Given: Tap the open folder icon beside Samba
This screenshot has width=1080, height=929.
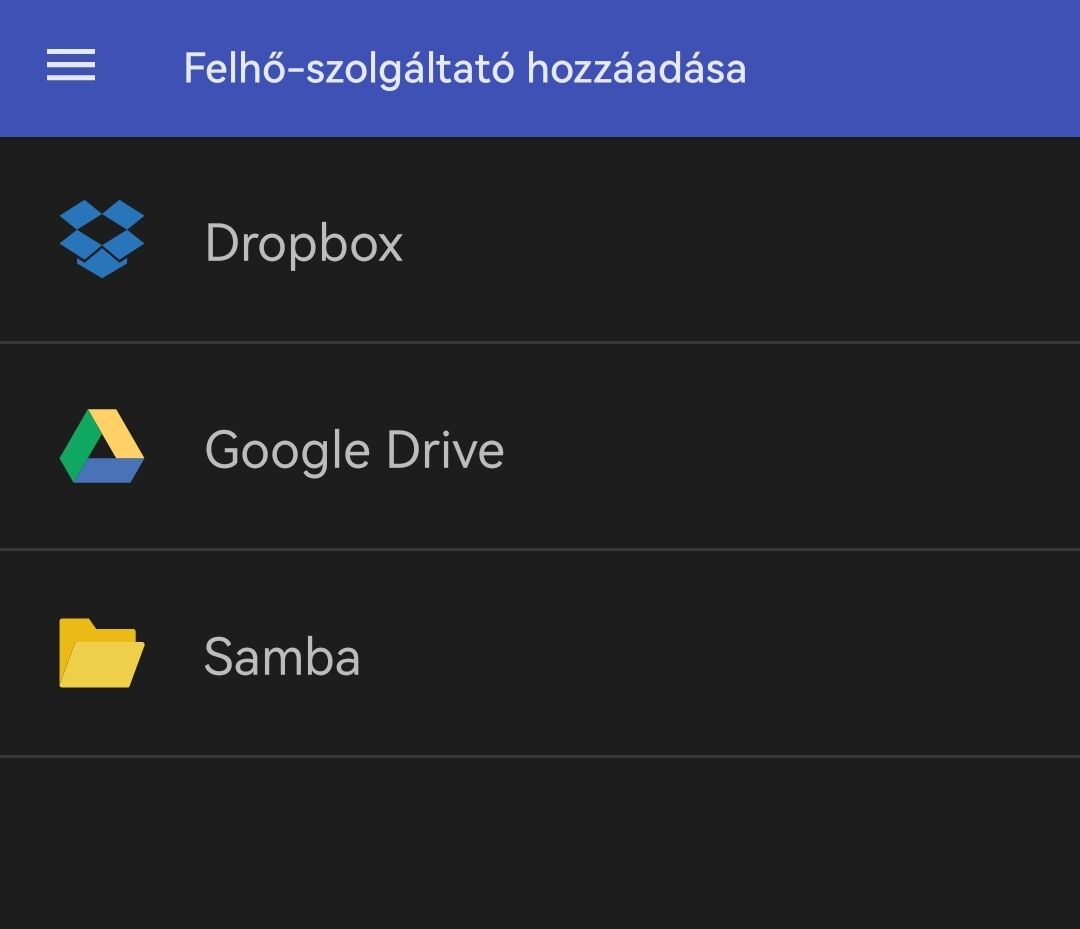Looking at the screenshot, I should click(x=102, y=654).
